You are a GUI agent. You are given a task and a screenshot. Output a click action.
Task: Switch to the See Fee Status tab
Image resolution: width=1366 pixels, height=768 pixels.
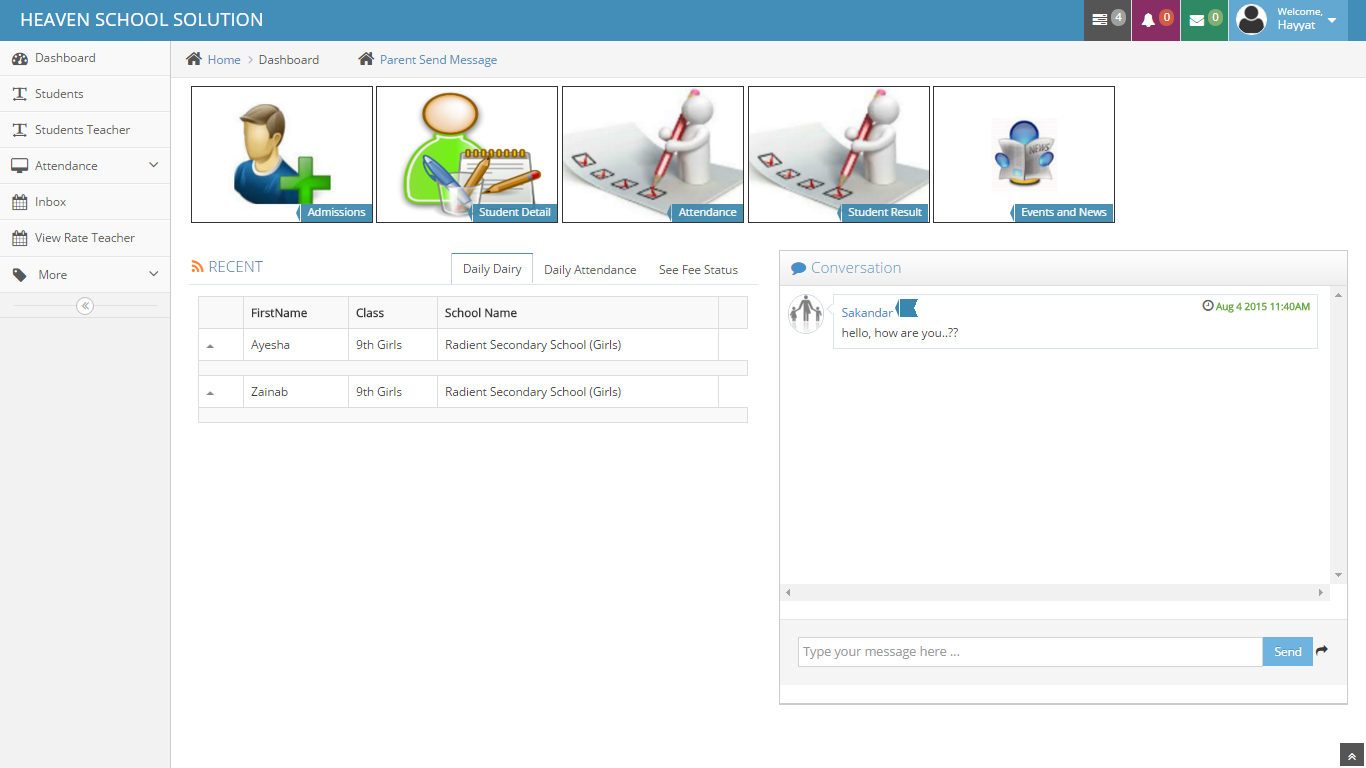coord(698,270)
